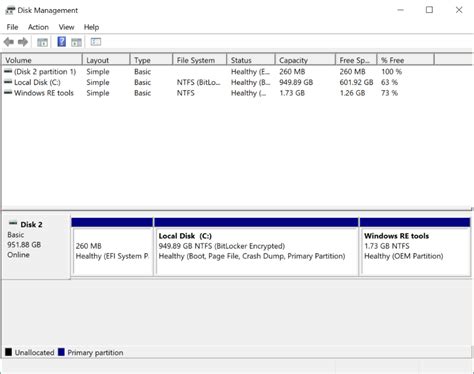Open the Help menu
This screenshot has width=474, height=374.
click(x=91, y=27)
